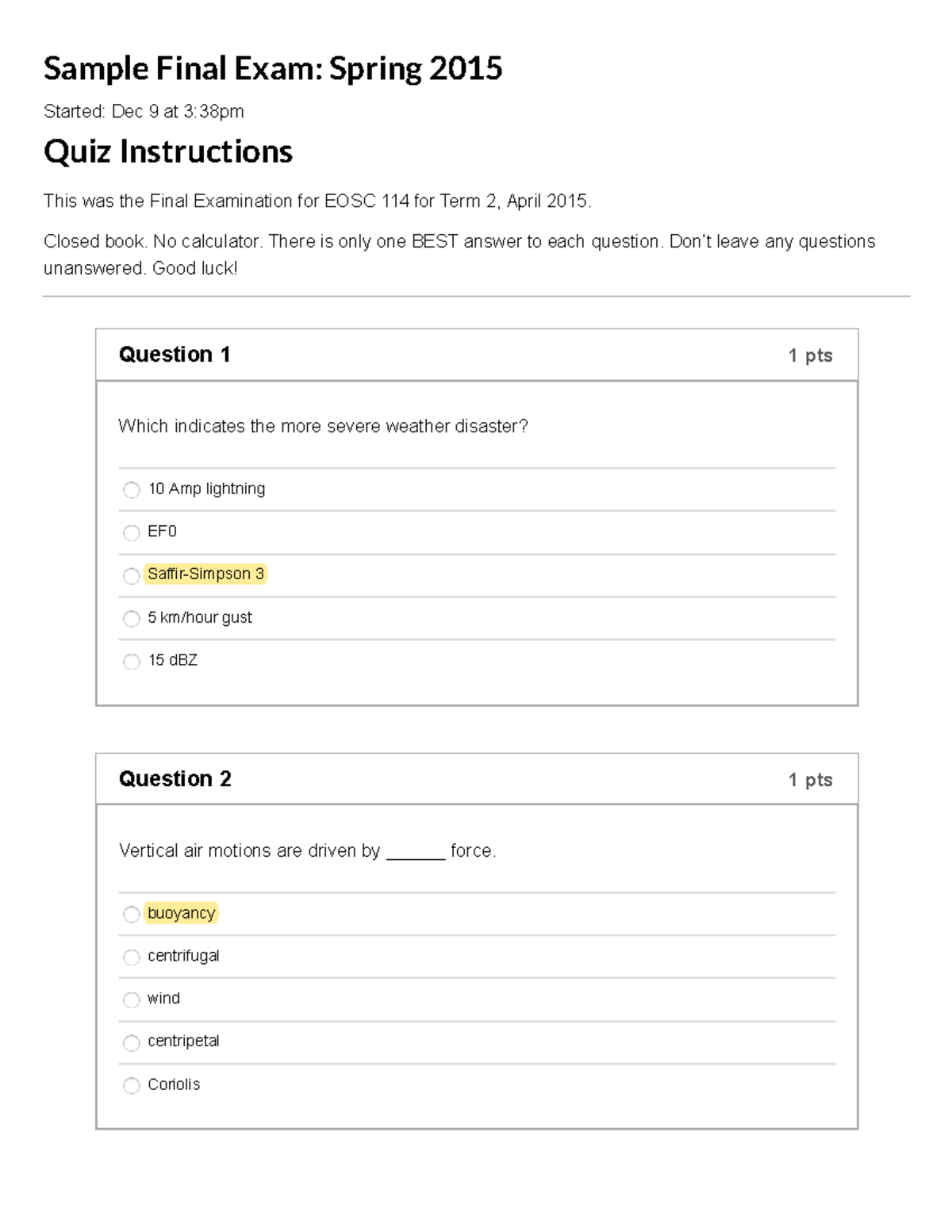Click the 'Started: Dec 9 at 3:38pm' text

click(144, 112)
